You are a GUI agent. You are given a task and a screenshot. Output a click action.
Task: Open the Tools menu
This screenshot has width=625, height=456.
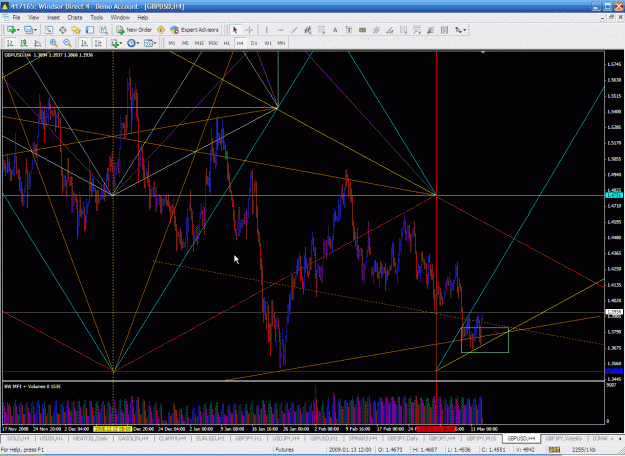96,18
